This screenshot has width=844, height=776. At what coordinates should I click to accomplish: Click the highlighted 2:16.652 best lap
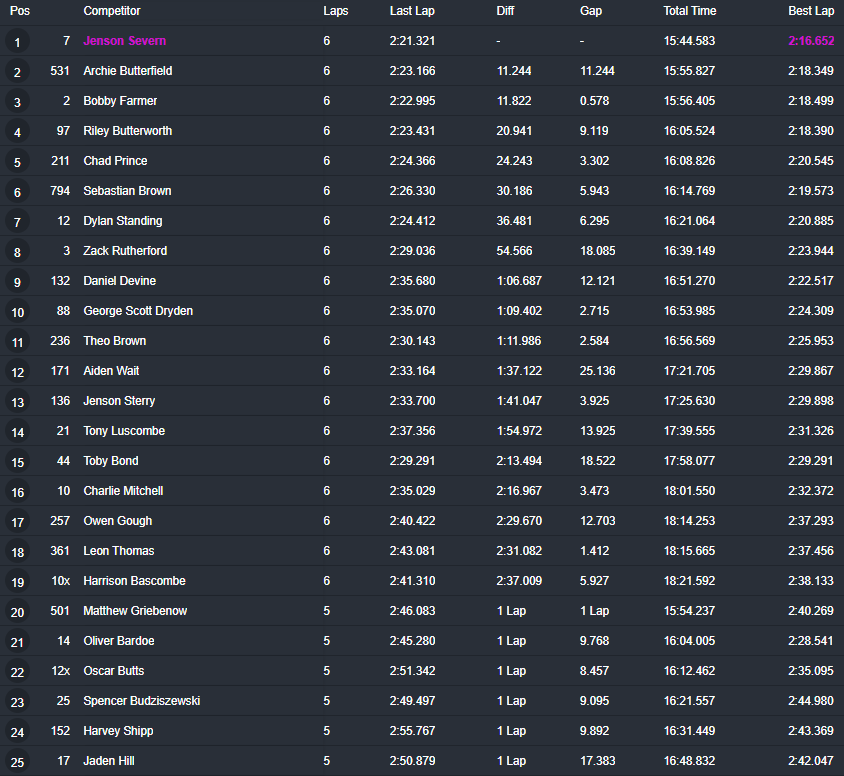[x=811, y=41]
